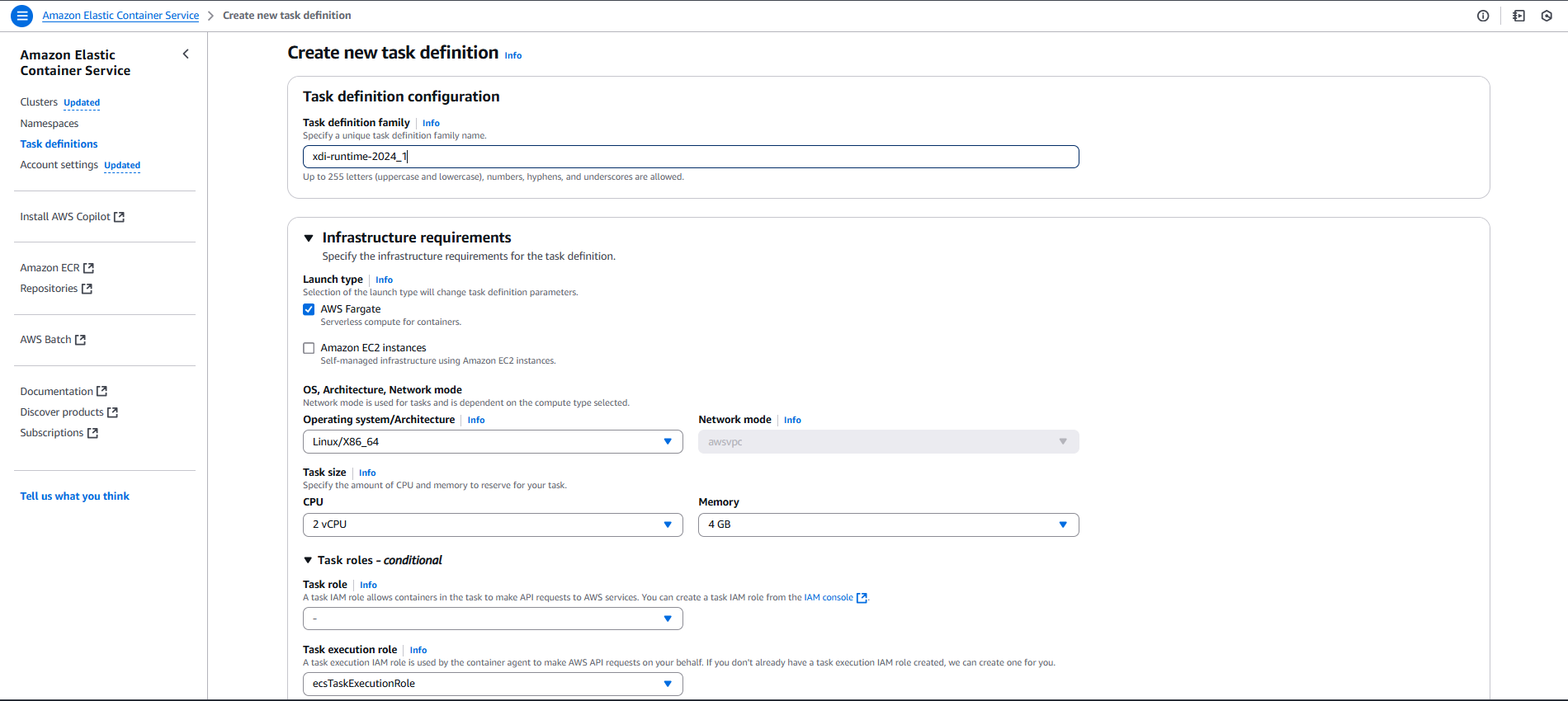This screenshot has width=1568, height=701.
Task: Go to Namespaces in the sidebar
Action: pyautogui.click(x=50, y=124)
